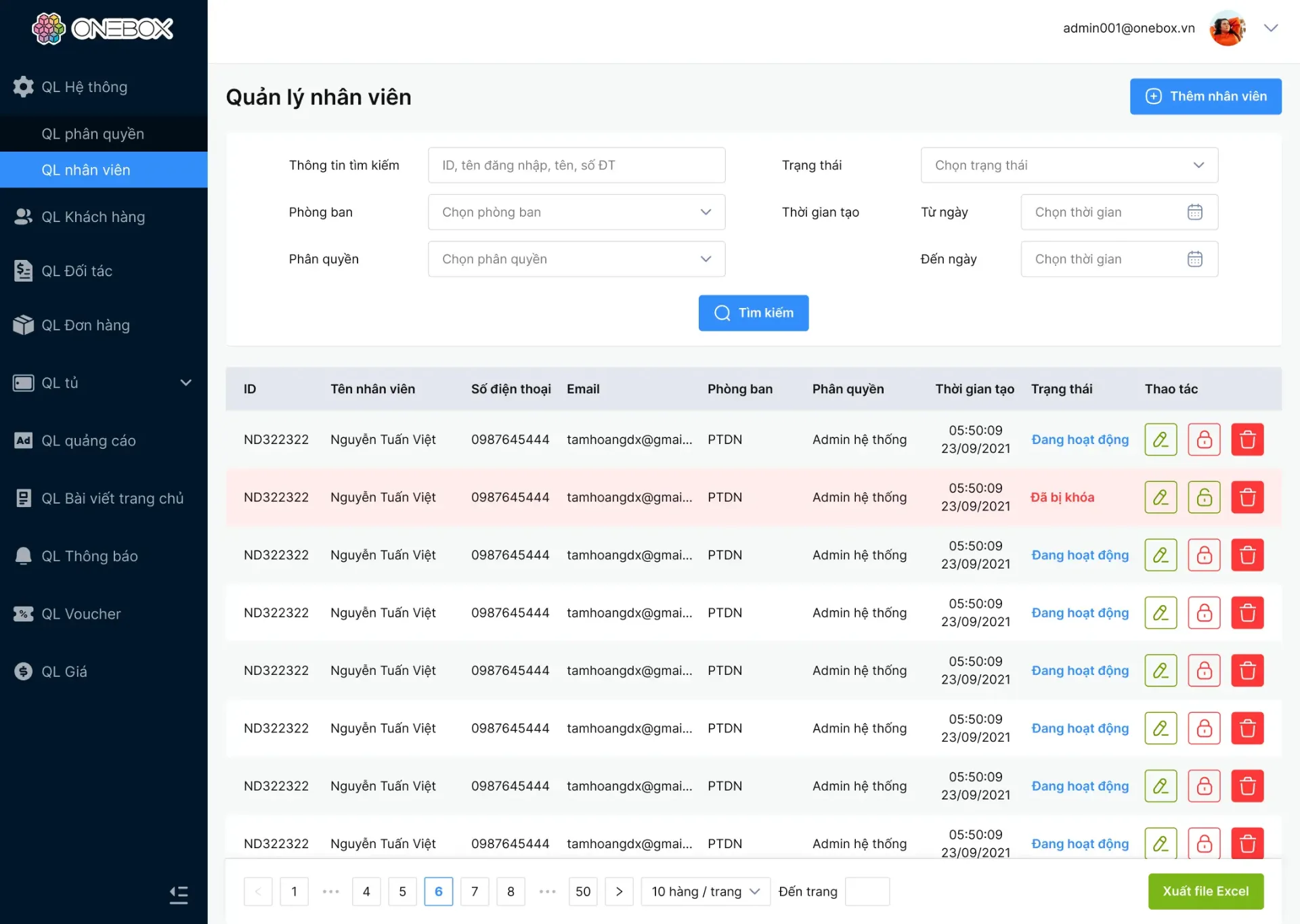Click the QL Thông báo bell icon
This screenshot has width=1300, height=924.
(x=23, y=556)
